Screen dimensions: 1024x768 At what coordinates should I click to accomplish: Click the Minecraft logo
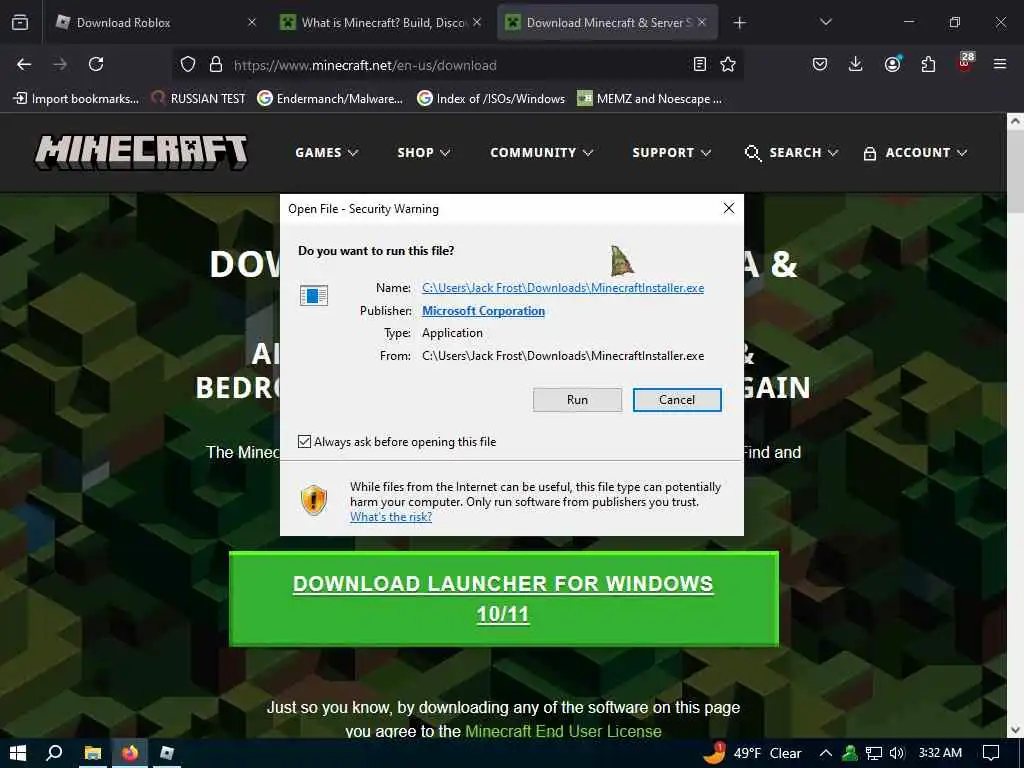tap(141, 152)
